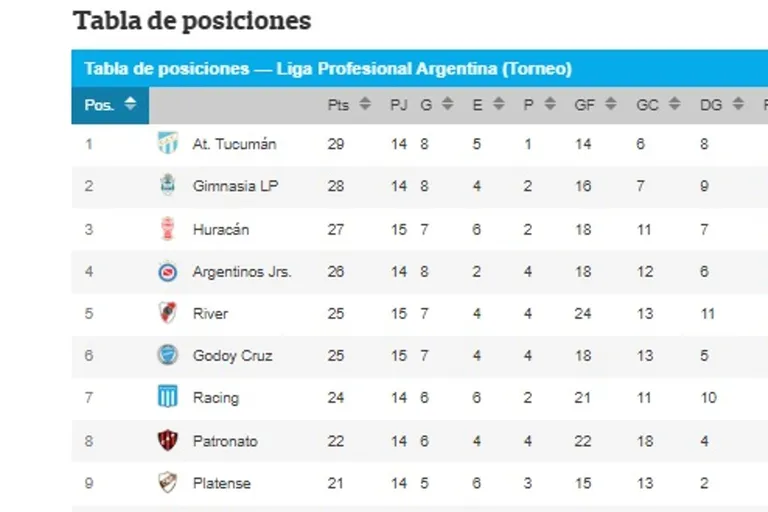Sort by GC goals-against arrows
768x512 pixels.
[674, 104]
